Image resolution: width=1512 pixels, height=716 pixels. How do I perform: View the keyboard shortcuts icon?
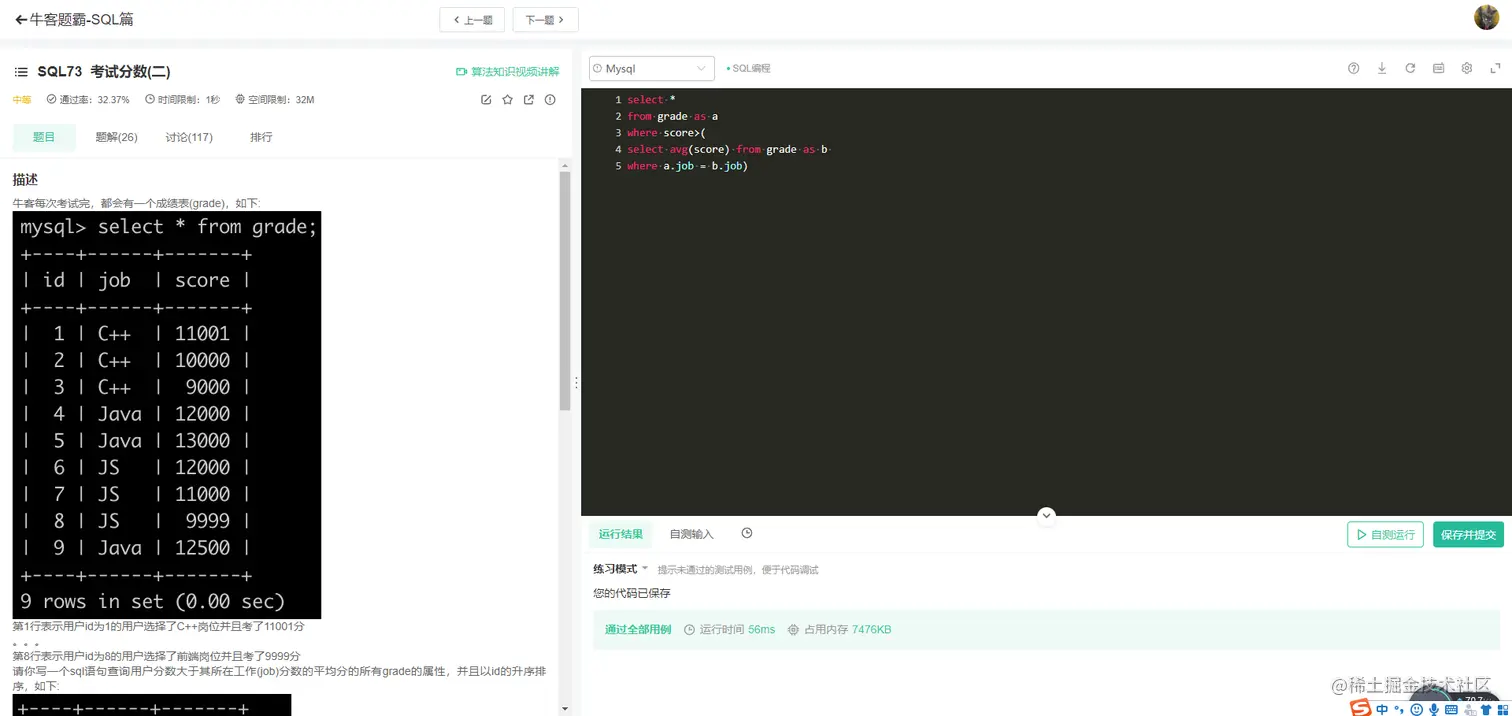pyautogui.click(x=1438, y=68)
